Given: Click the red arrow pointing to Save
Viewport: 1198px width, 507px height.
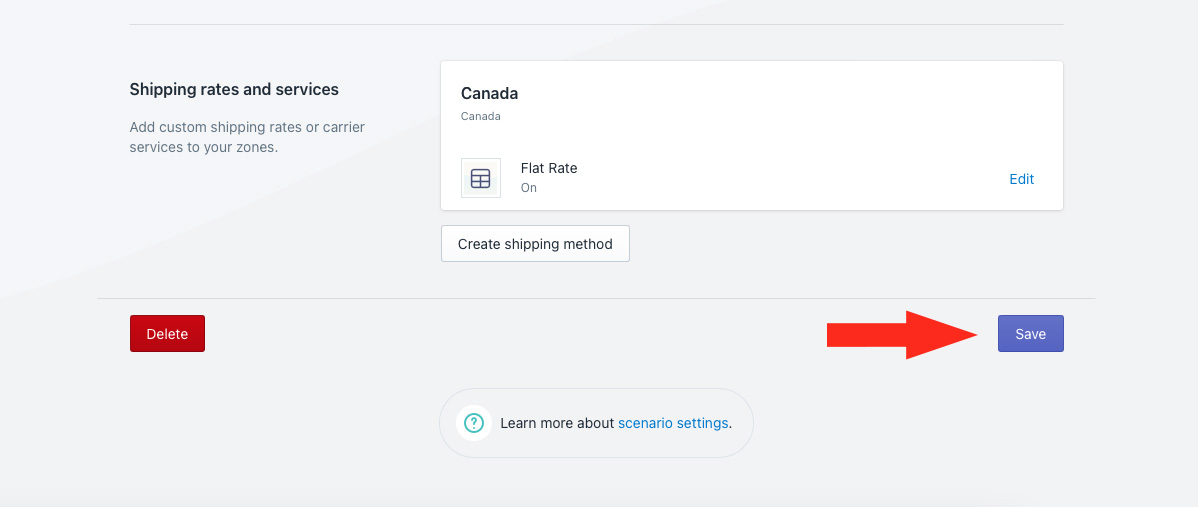Looking at the screenshot, I should 900,334.
